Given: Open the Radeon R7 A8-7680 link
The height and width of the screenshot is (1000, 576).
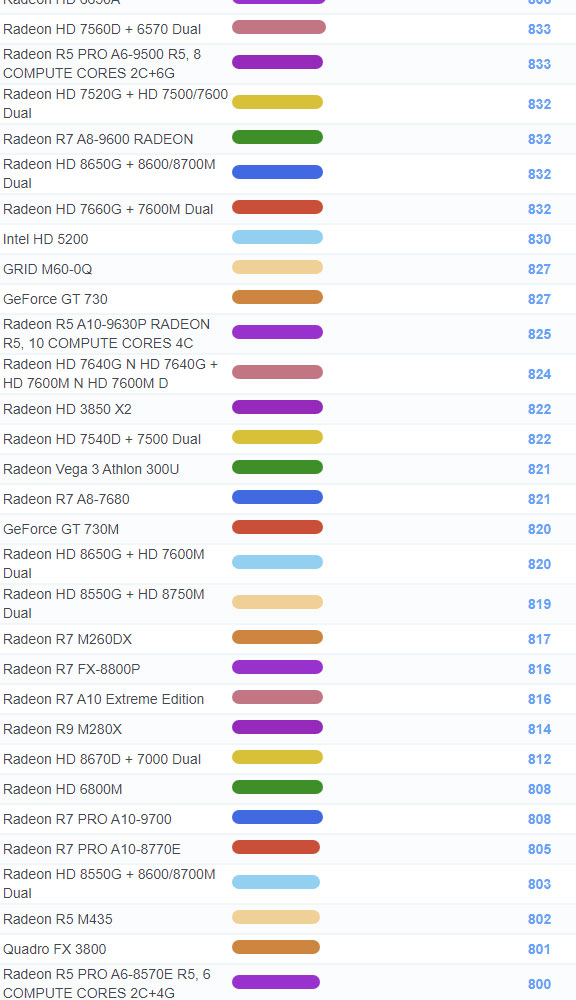Looking at the screenshot, I should 66,499.
